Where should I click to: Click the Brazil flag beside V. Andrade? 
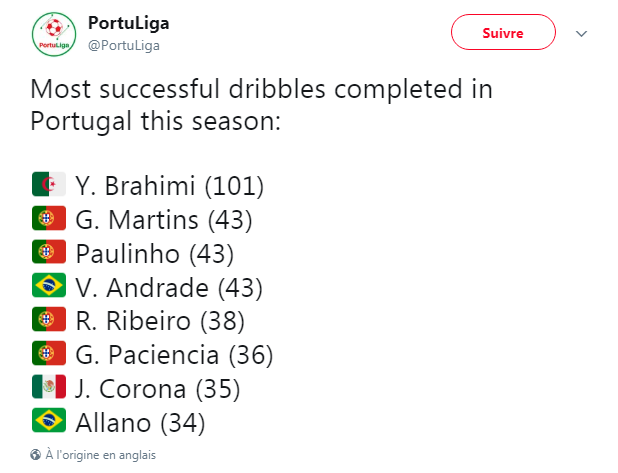click(x=48, y=286)
